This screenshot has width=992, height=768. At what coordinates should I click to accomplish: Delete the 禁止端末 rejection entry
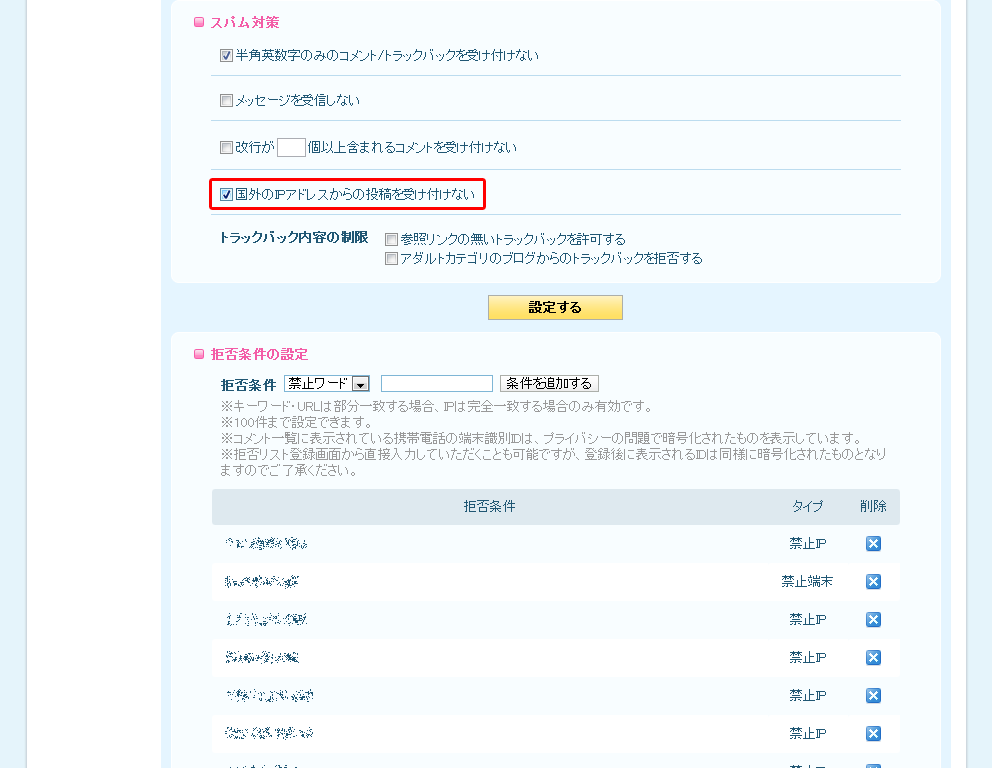click(x=873, y=581)
